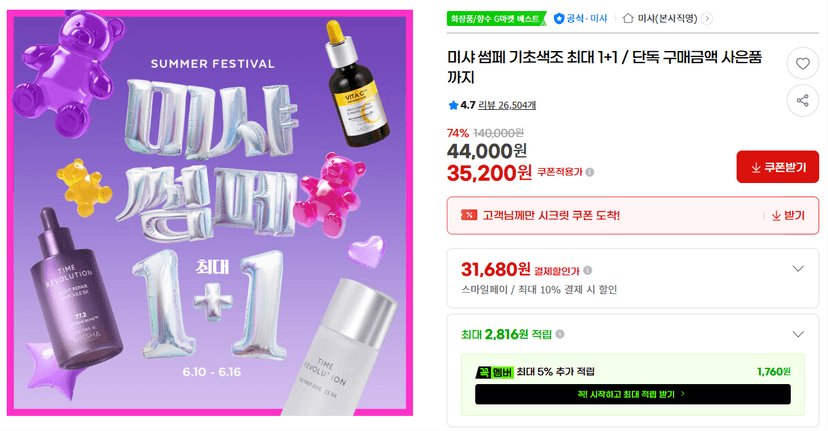Click the arrow icon after 미사(본사직영)
This screenshot has width=828, height=431.
click(x=707, y=18)
